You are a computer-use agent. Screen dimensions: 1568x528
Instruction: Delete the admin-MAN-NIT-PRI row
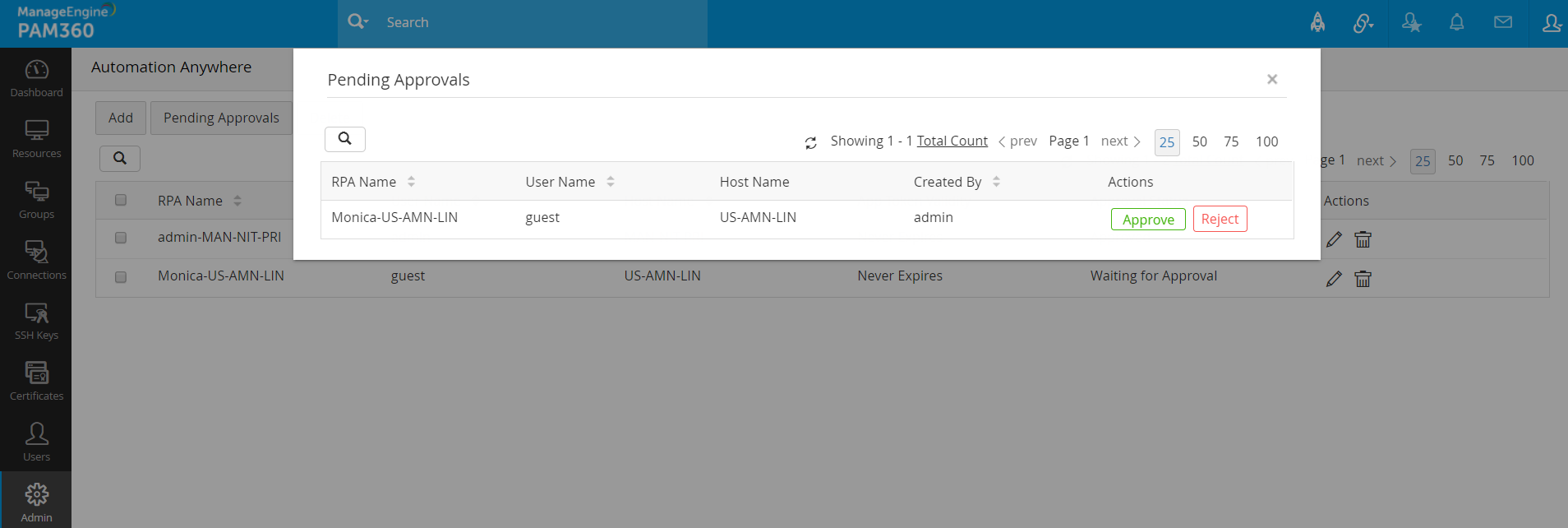(1363, 239)
